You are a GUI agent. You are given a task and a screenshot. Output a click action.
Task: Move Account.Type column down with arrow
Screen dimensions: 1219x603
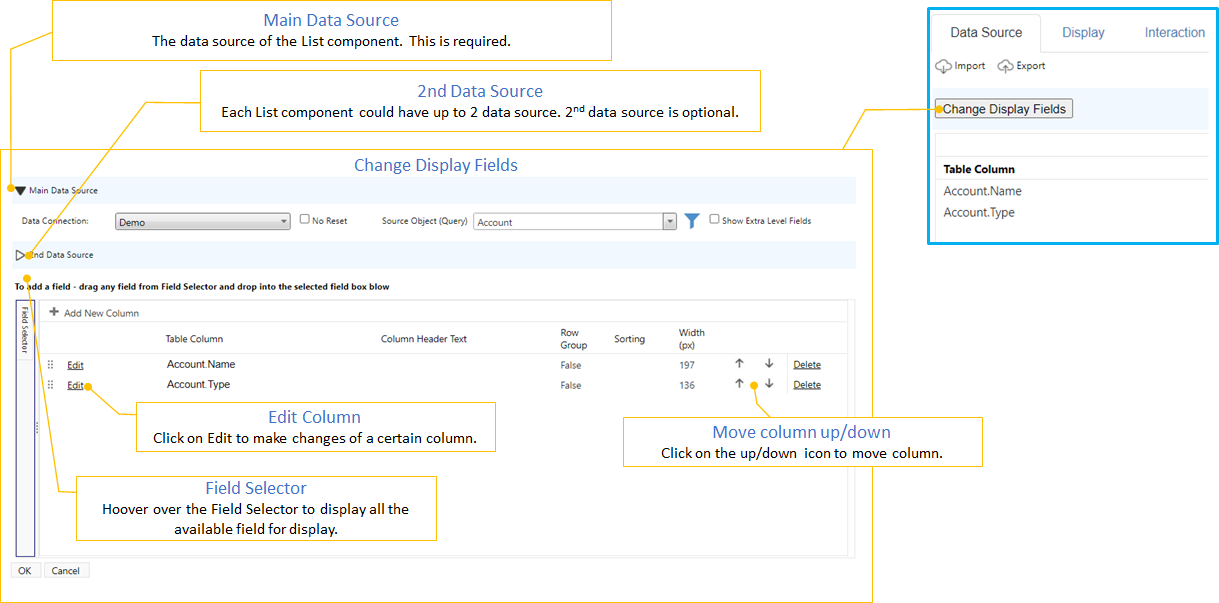pos(769,384)
